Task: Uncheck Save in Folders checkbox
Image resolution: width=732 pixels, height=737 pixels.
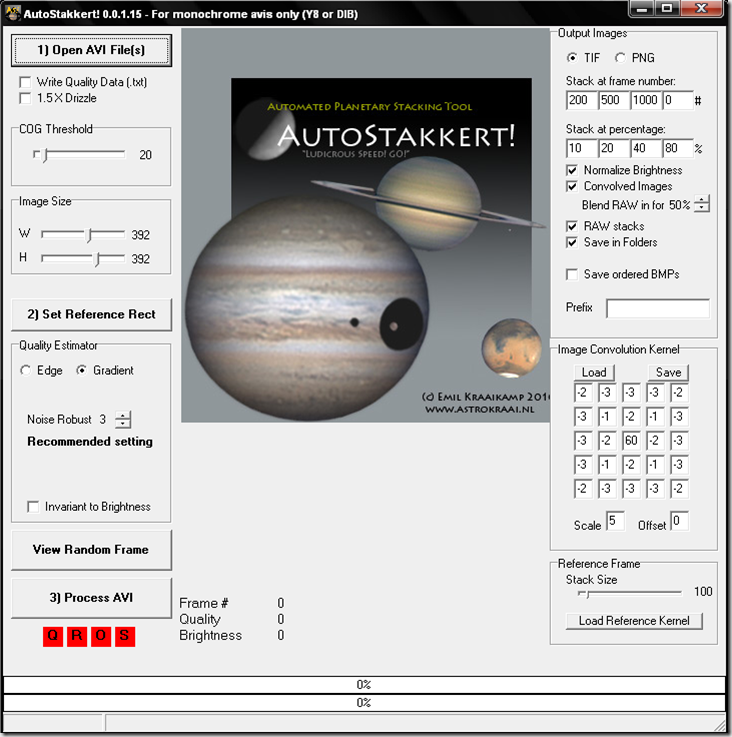Action: pyautogui.click(x=572, y=243)
